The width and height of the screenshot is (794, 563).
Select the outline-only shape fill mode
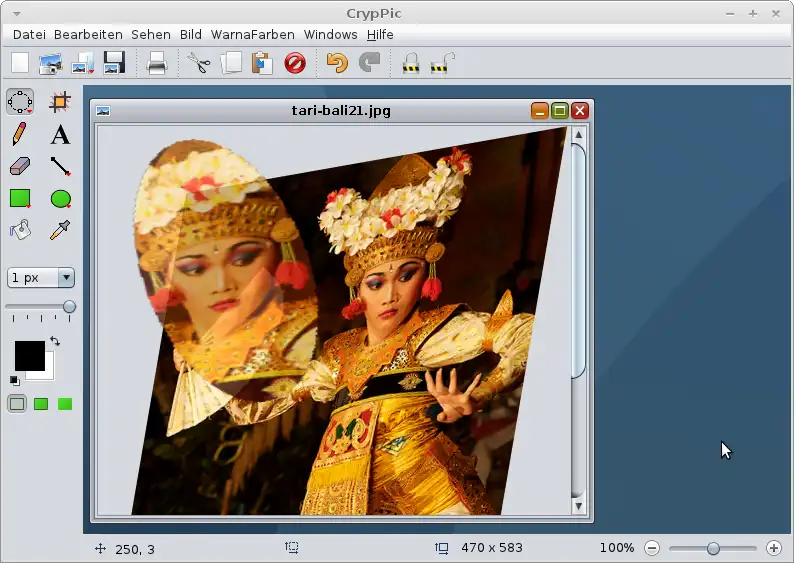(x=17, y=404)
